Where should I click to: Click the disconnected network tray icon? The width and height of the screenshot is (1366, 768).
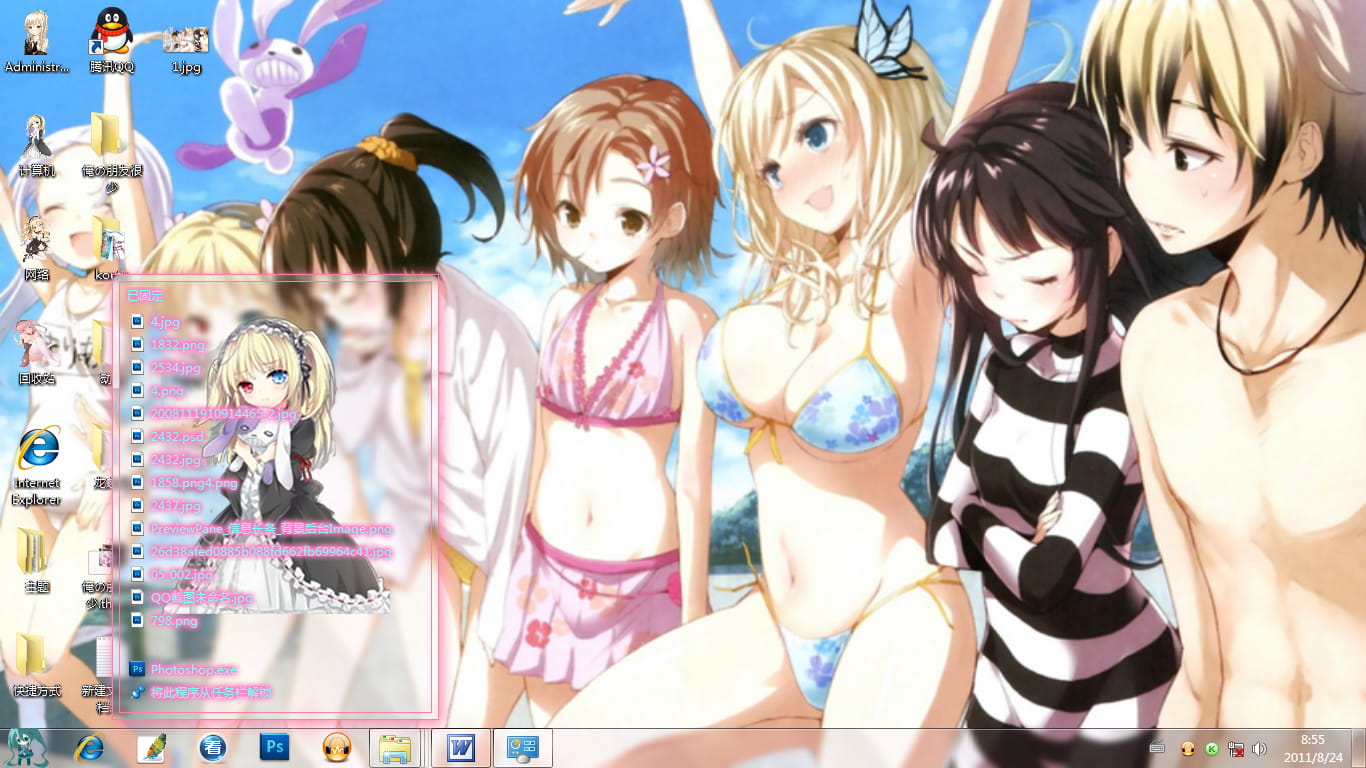click(x=1235, y=747)
